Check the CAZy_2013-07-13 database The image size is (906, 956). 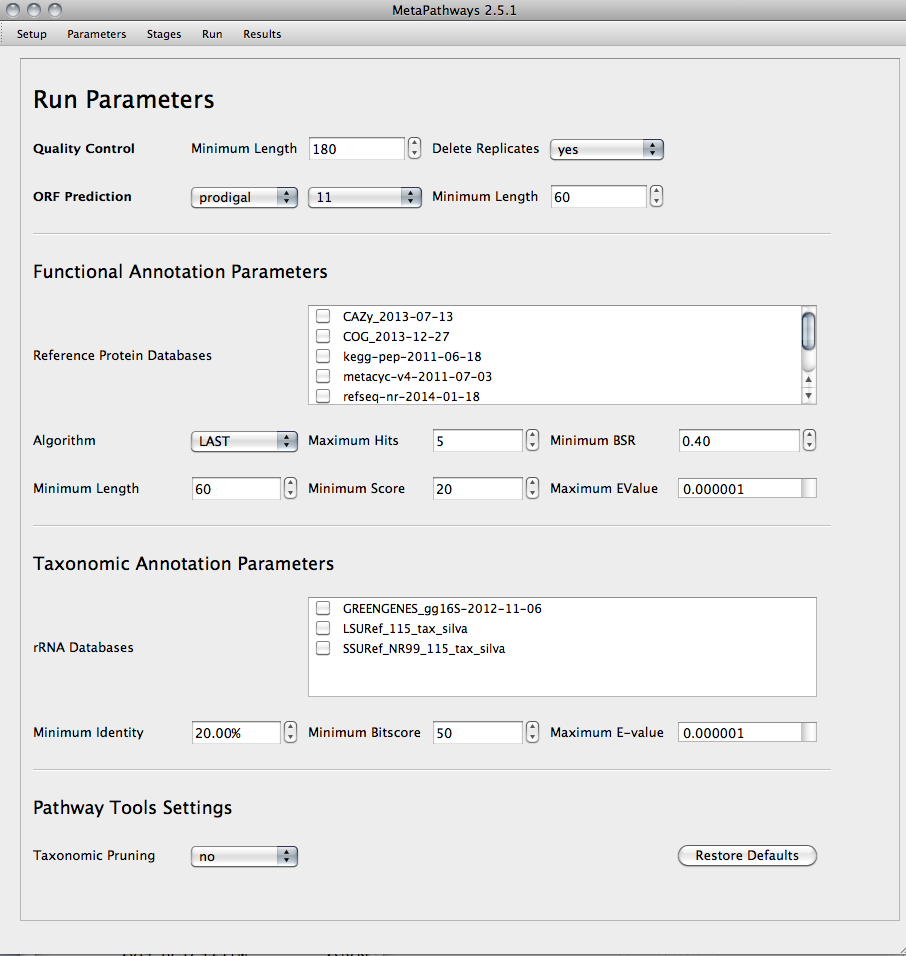coord(323,315)
